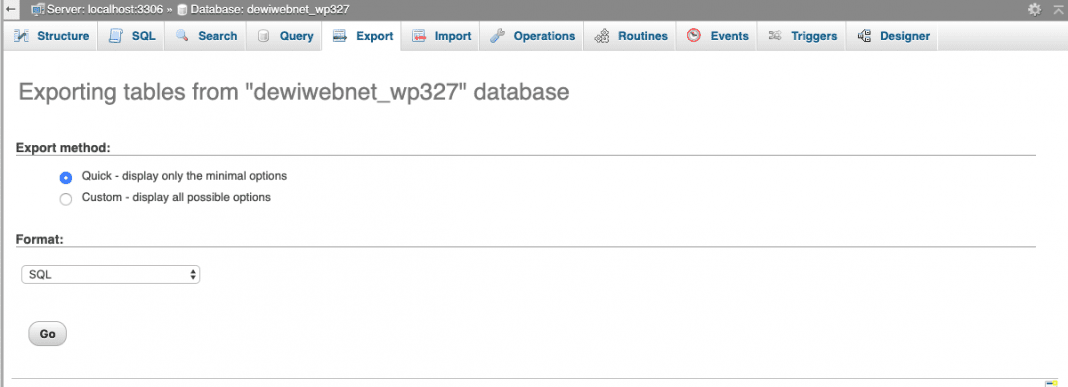Click the Search magnifier icon
This screenshot has width=1068, height=387.
click(x=182, y=36)
